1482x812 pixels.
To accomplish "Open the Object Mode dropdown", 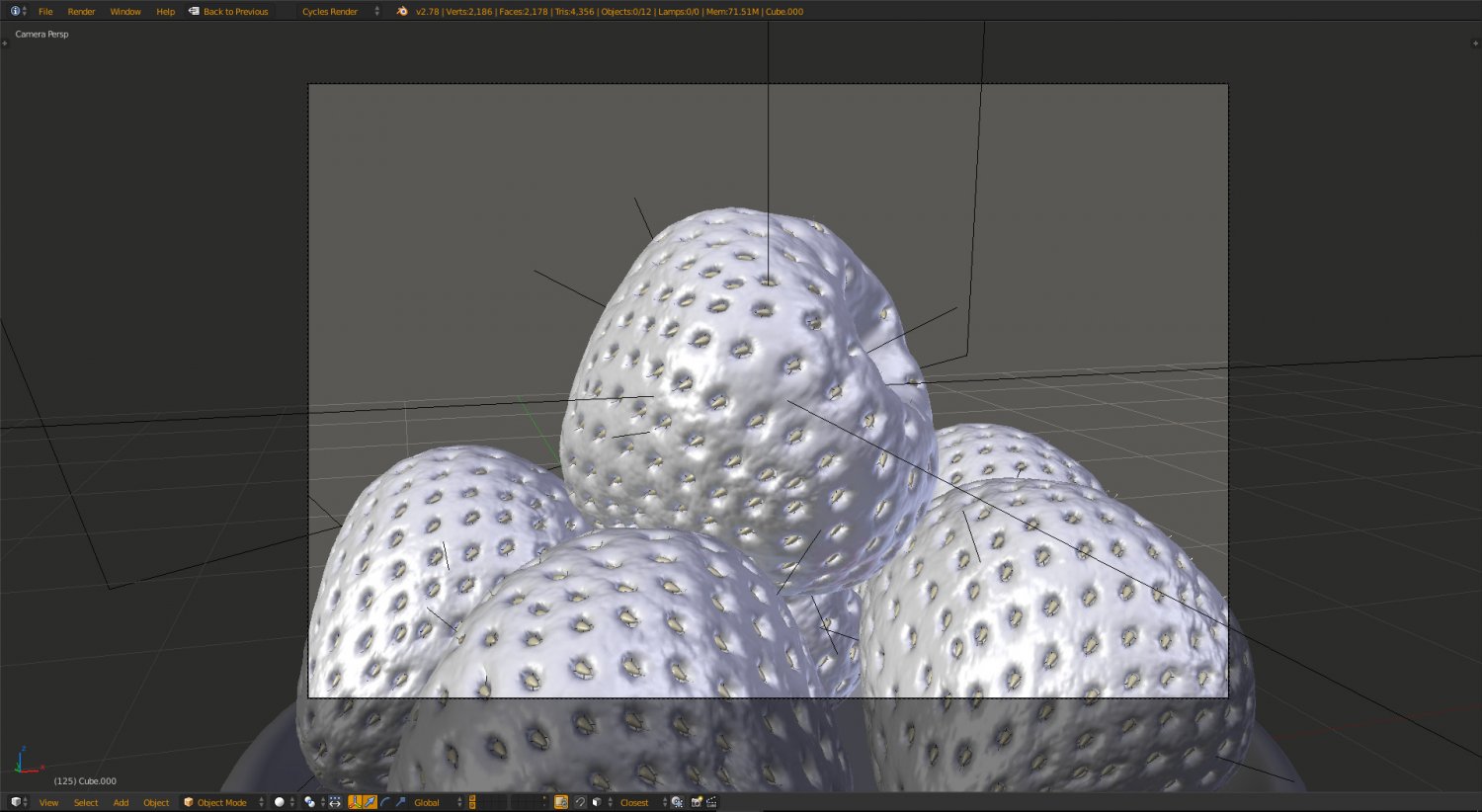I will (x=219, y=802).
